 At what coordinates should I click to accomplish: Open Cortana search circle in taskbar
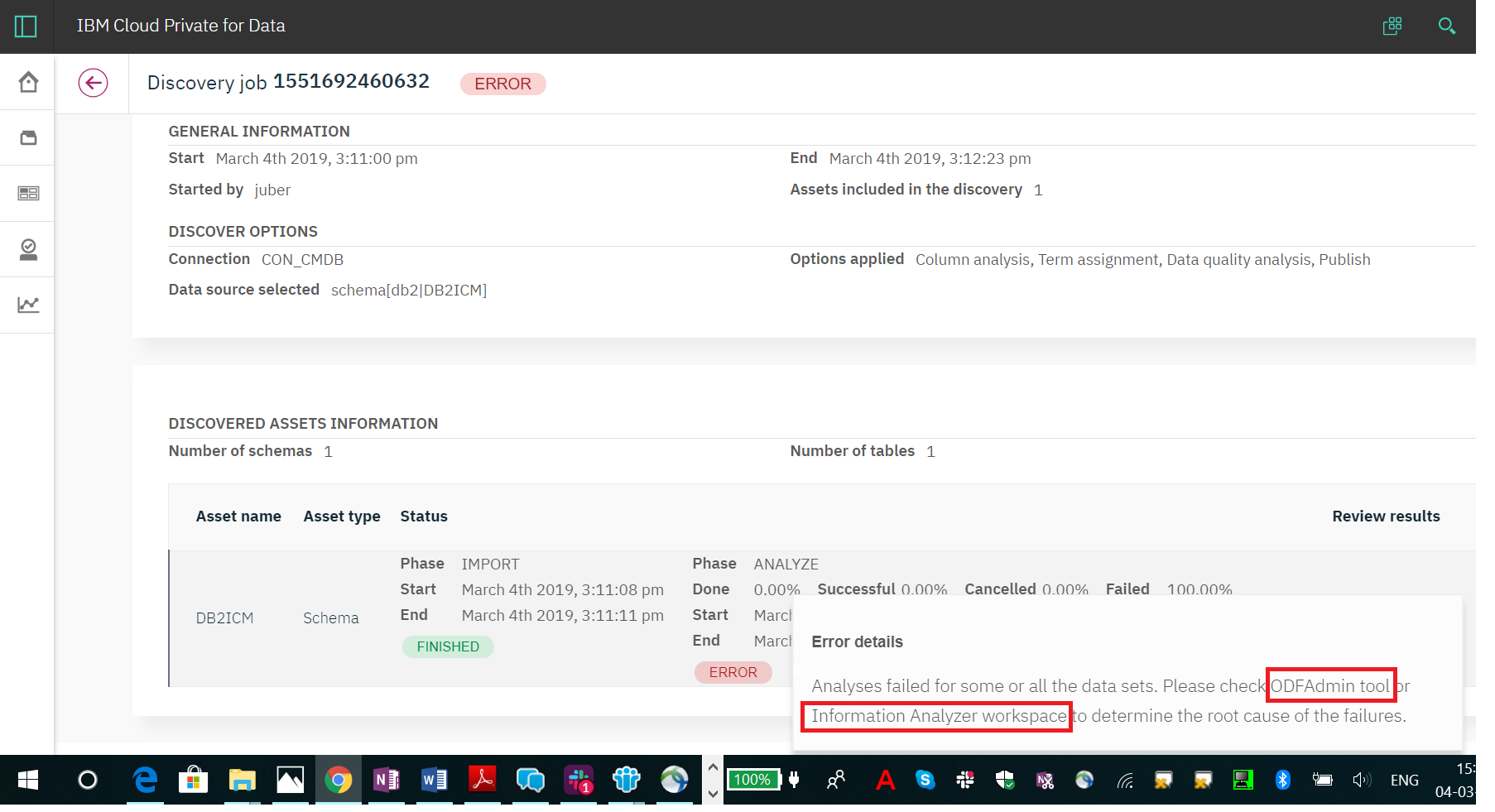pyautogui.click(x=87, y=780)
